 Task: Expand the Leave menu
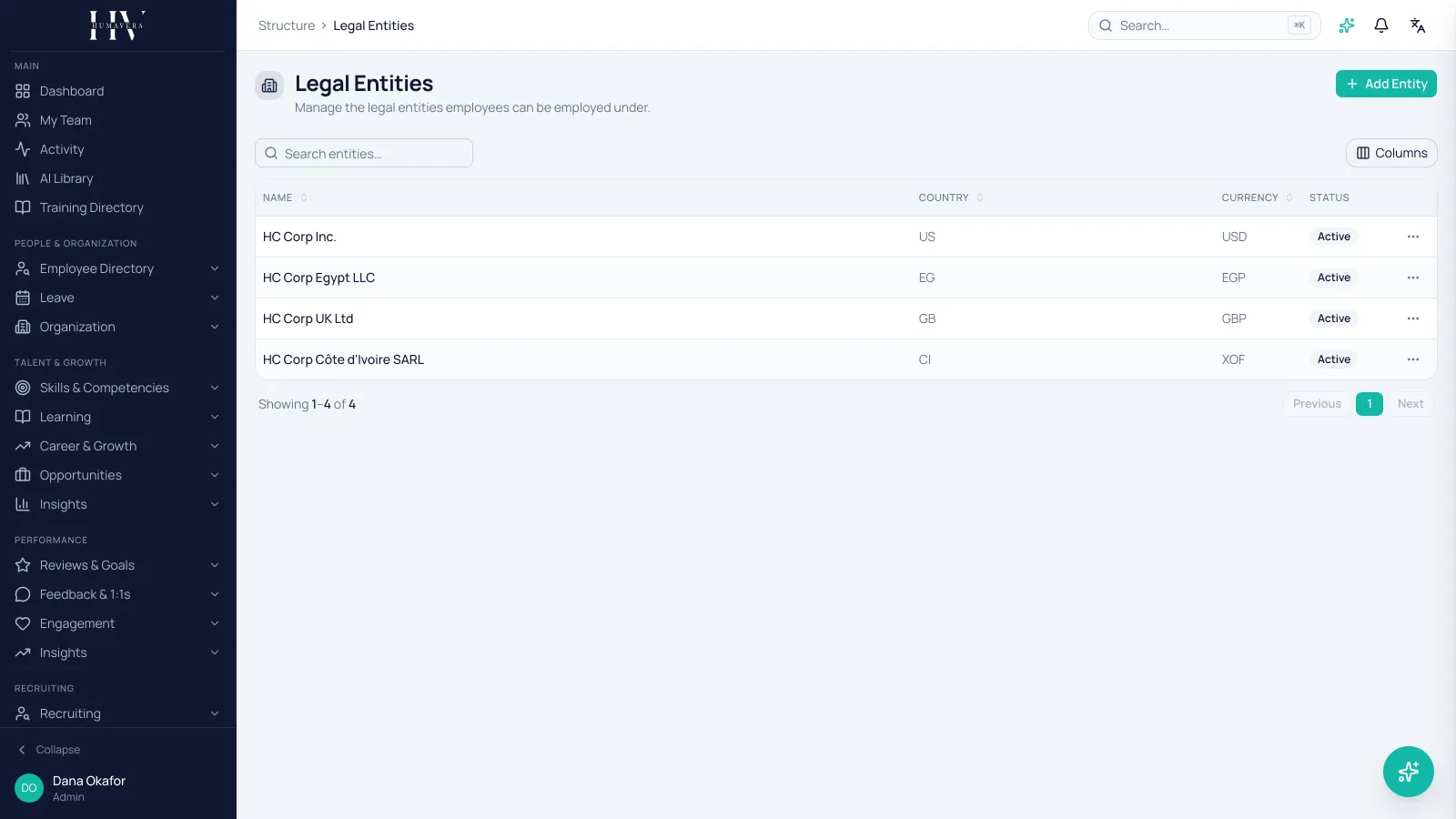click(x=118, y=298)
